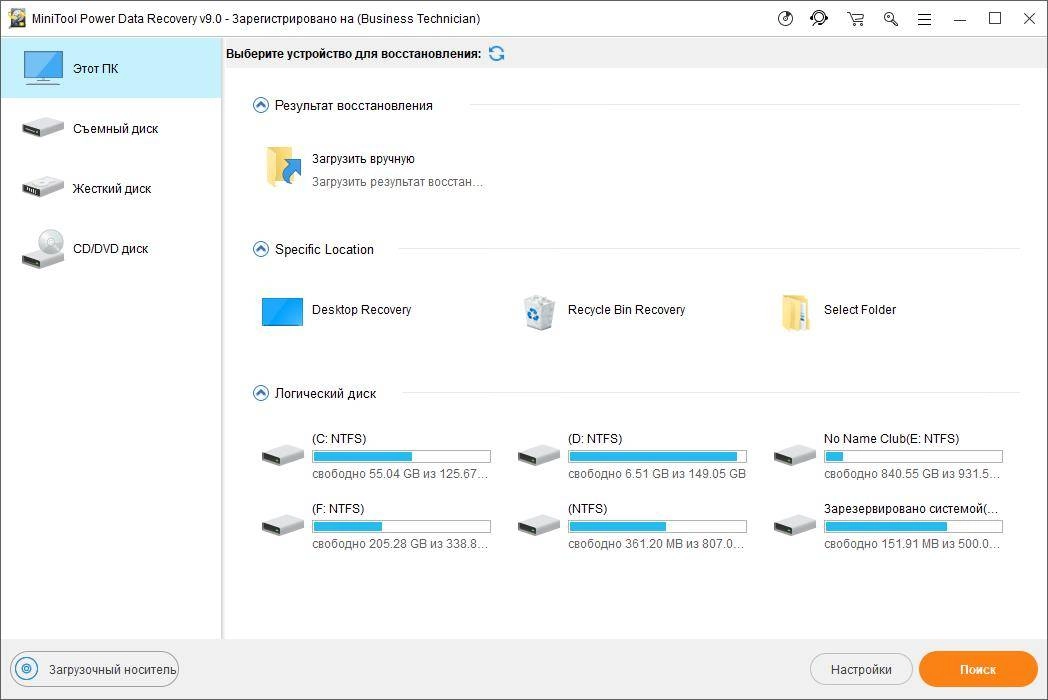Click the clock icon in title bar
This screenshot has height=700, width=1048.
pyautogui.click(x=785, y=19)
